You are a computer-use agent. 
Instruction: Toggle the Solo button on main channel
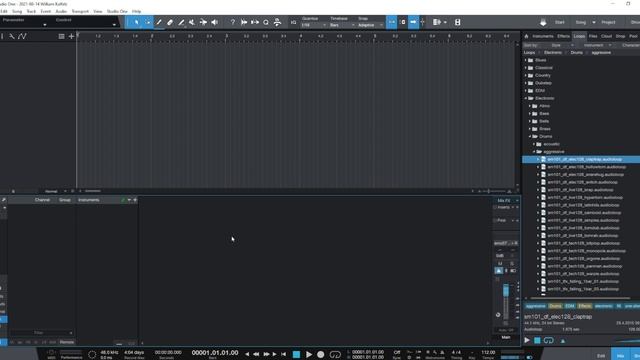click(512, 263)
